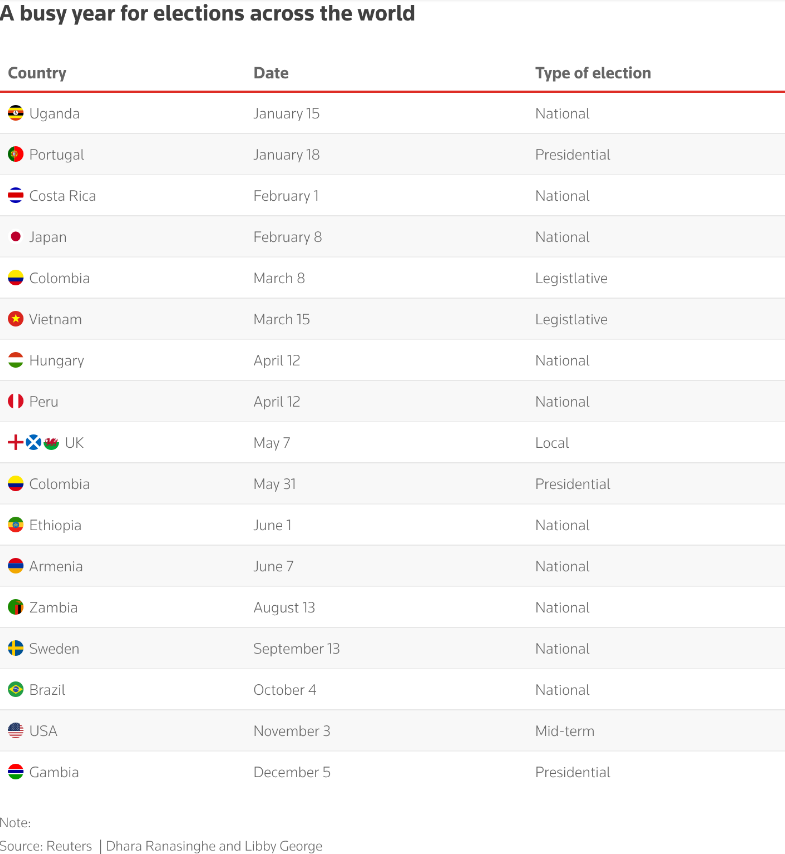Click the Country column header
The height and width of the screenshot is (854, 785).
(x=37, y=73)
